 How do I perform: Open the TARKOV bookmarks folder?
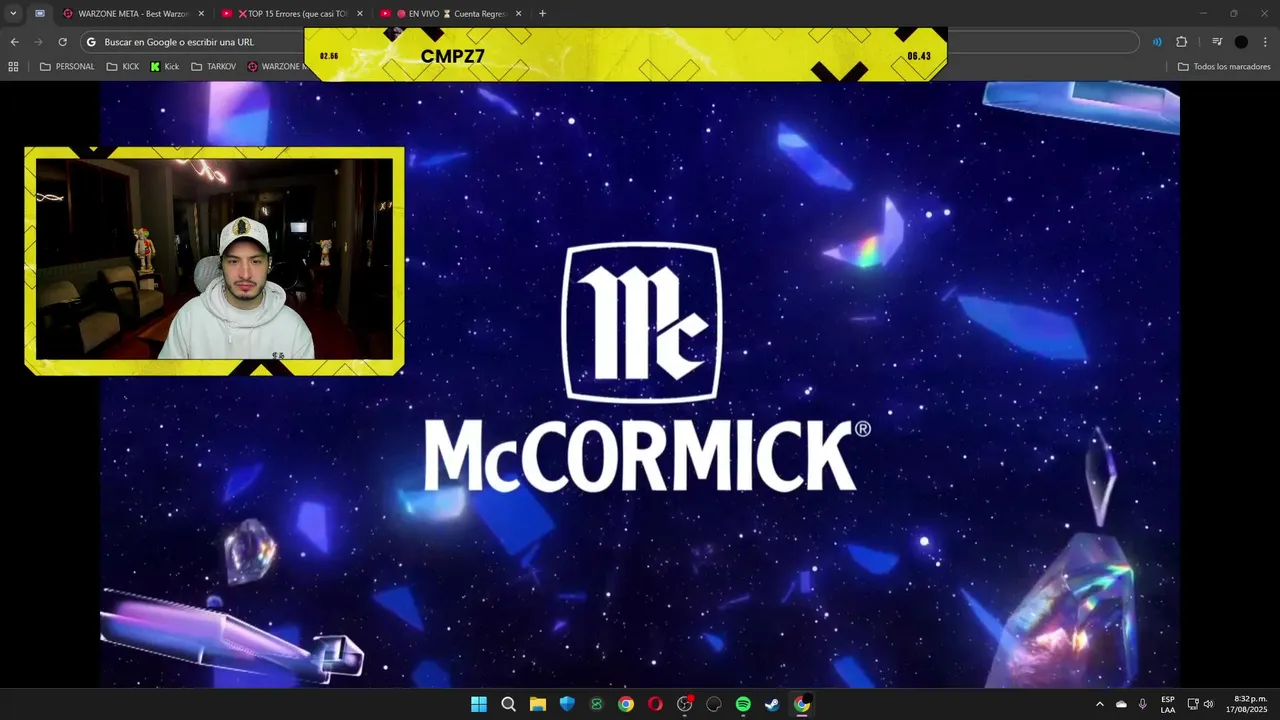point(213,67)
